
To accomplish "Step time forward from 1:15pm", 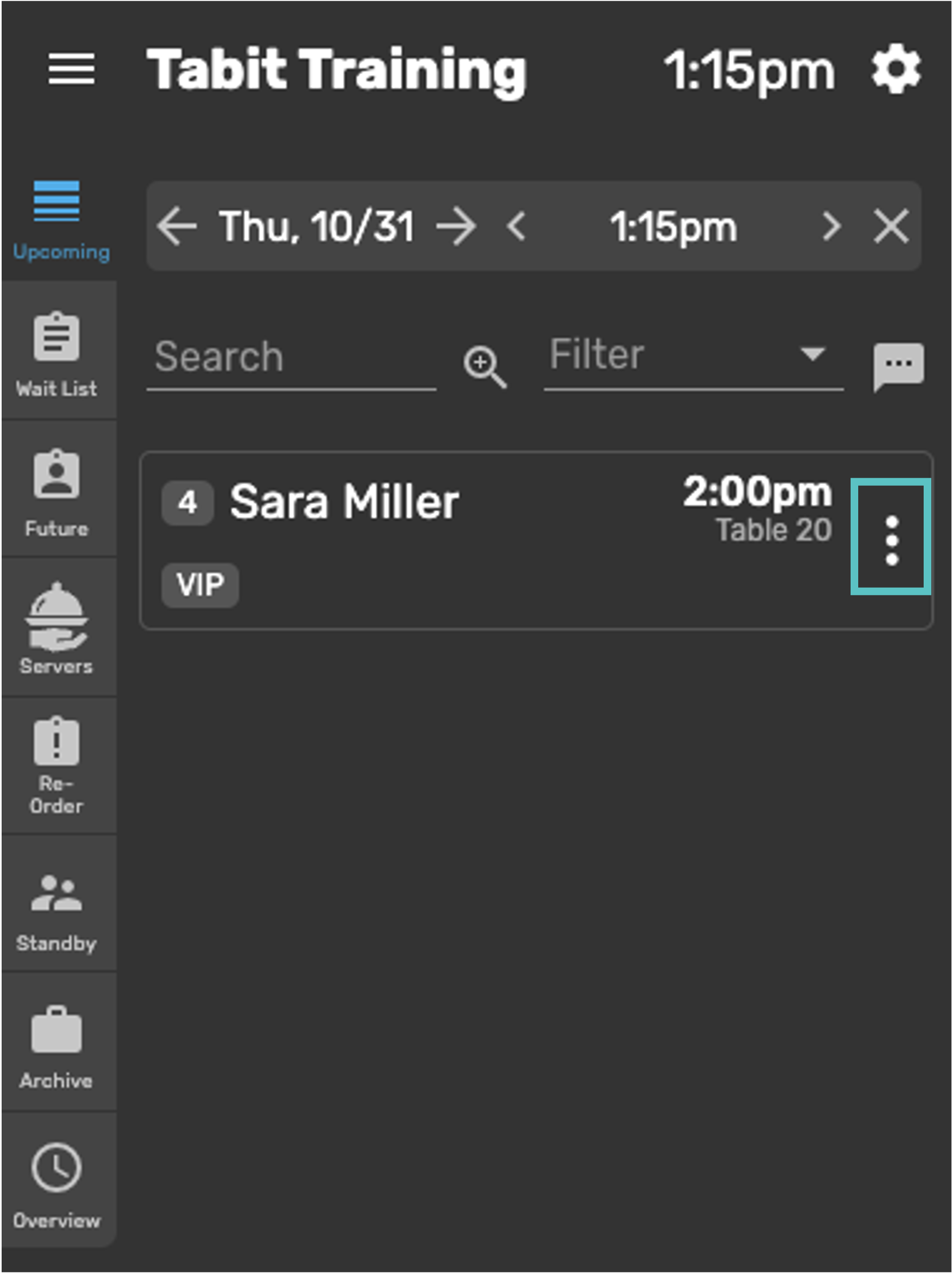I will point(831,226).
